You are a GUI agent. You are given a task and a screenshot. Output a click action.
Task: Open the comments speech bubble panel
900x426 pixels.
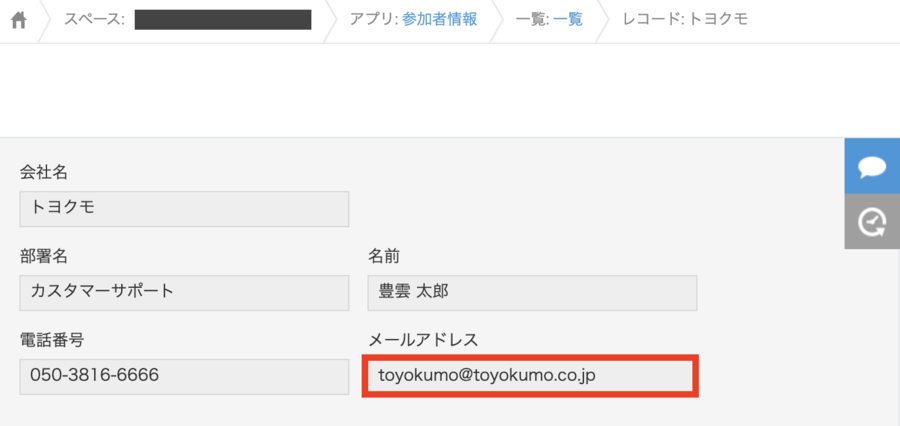872,166
